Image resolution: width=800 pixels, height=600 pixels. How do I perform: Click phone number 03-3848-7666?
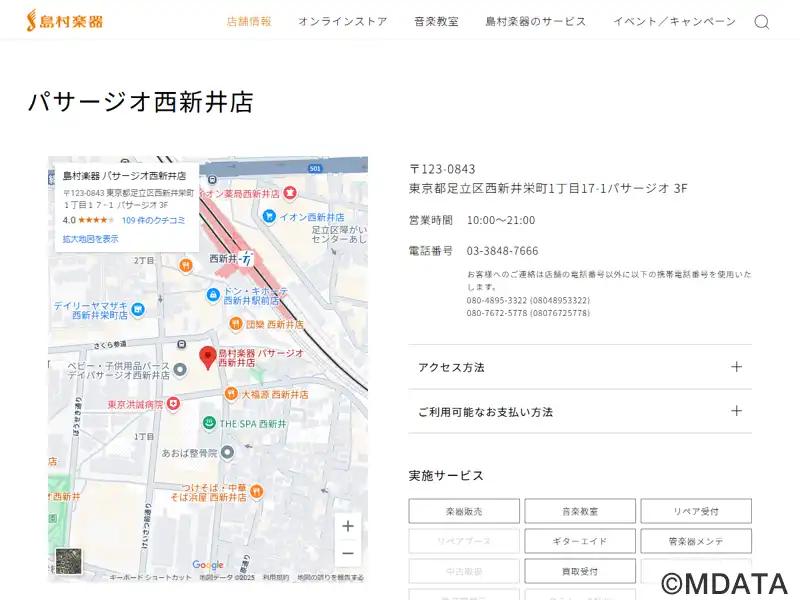coord(502,251)
